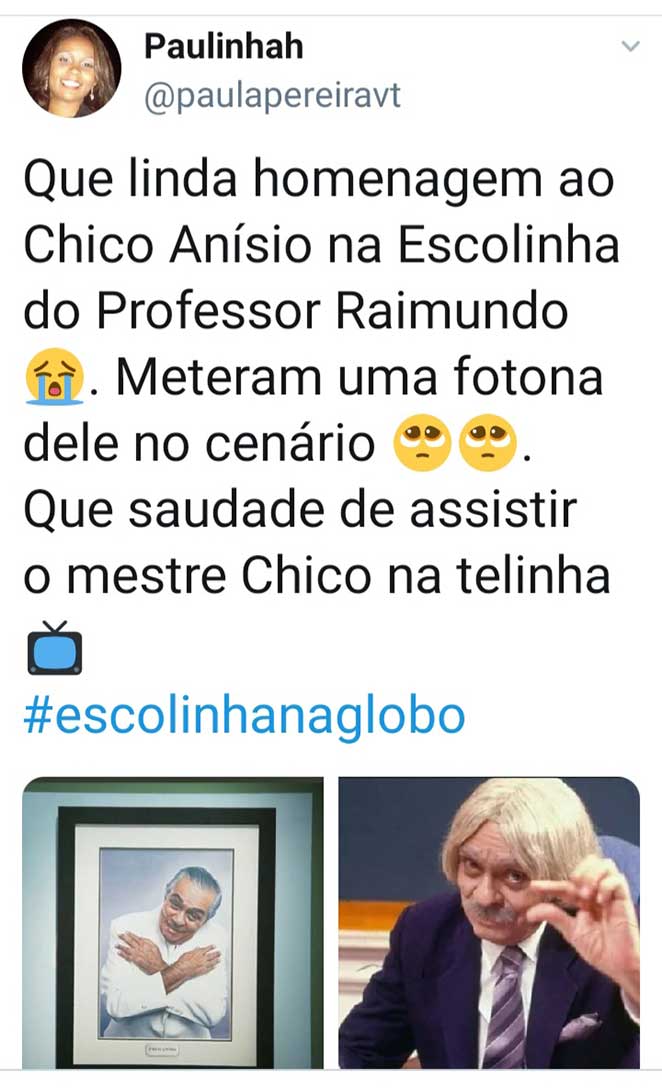Image resolution: width=662 pixels, height=1091 pixels.
Task: Select the second teary-eyed emoji before the period
Action: 487,443
